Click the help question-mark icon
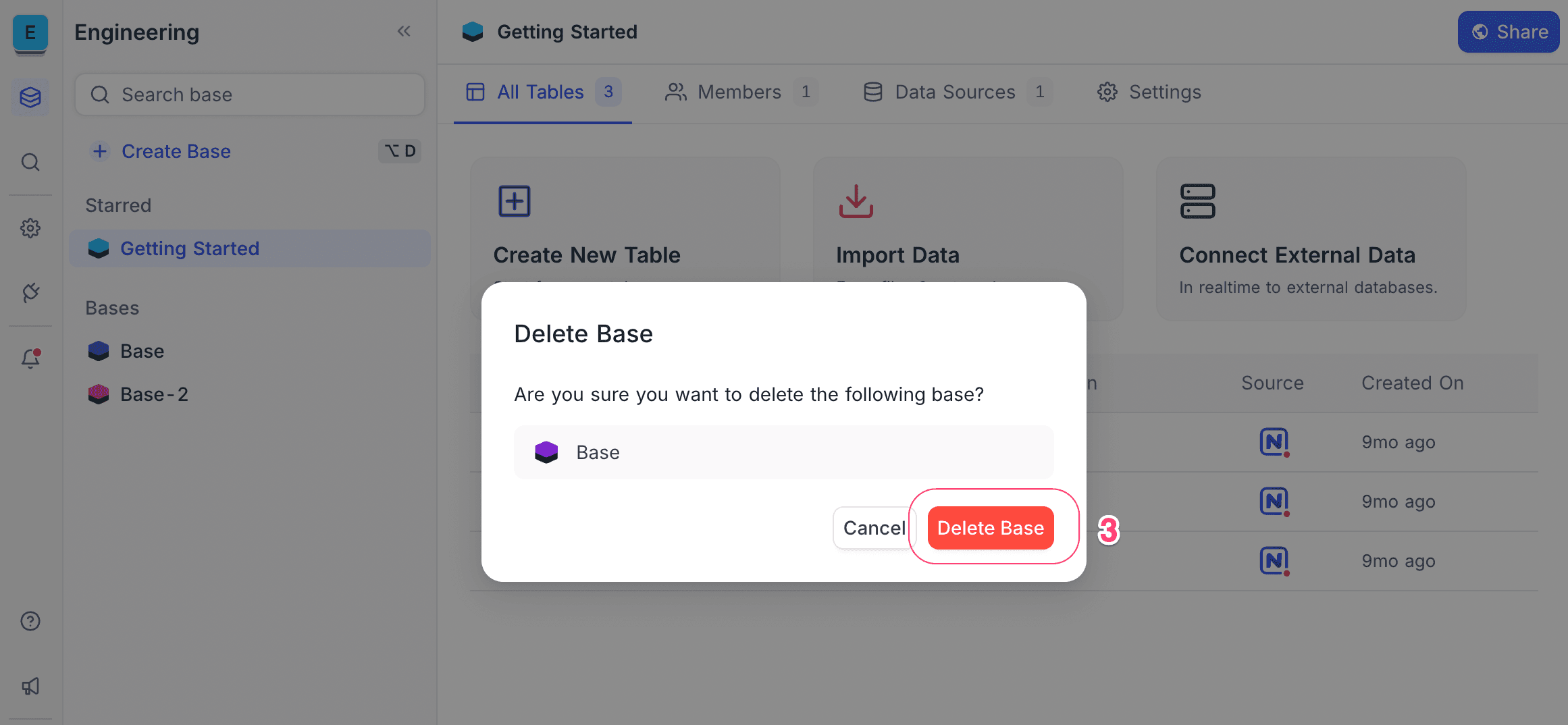Image resolution: width=1568 pixels, height=725 pixels. [x=30, y=620]
